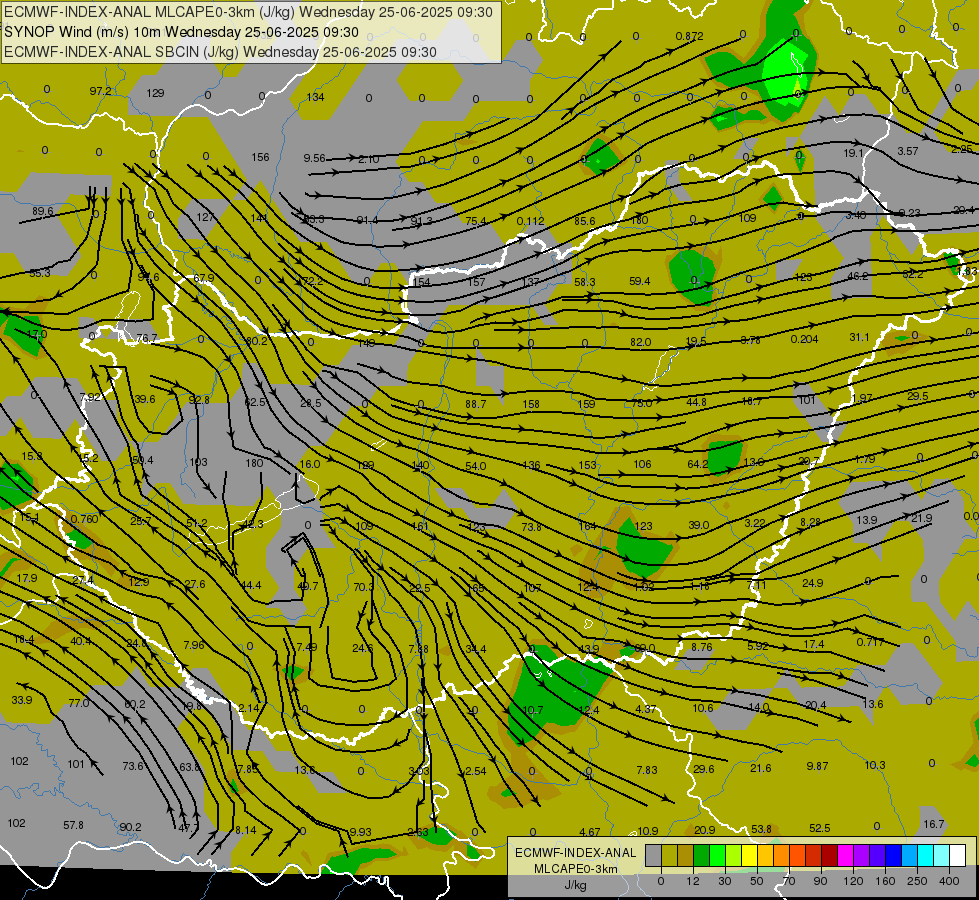Viewport: 979px width, 900px height.
Task: Click the map value 54.0
Action: coord(476,467)
